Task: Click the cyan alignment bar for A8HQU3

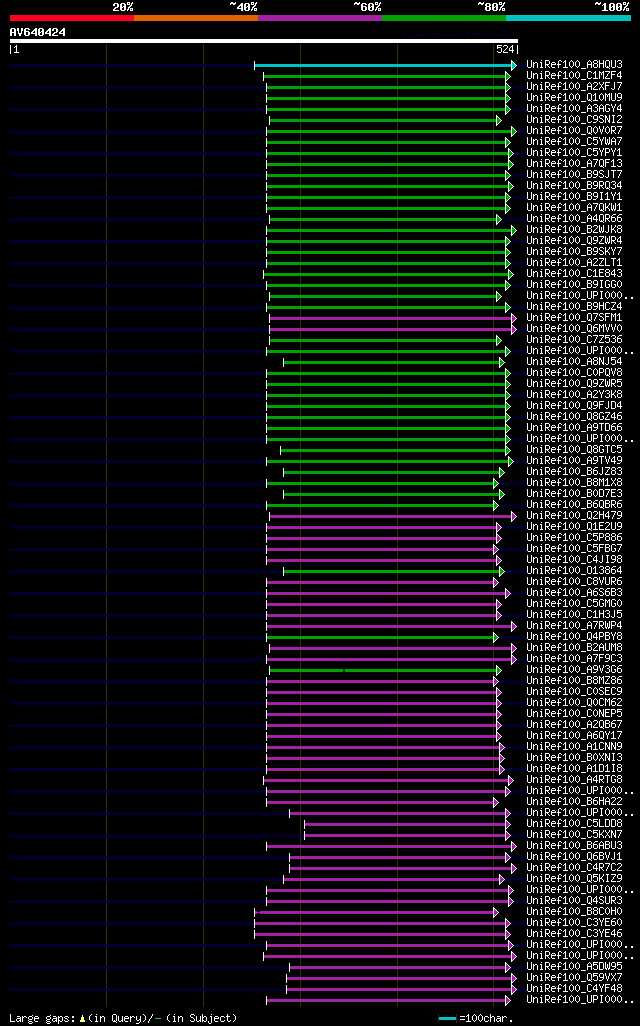Action: pyautogui.click(x=385, y=65)
